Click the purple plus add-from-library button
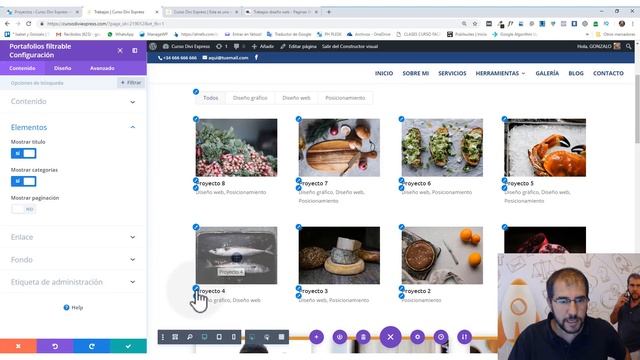 (316, 337)
